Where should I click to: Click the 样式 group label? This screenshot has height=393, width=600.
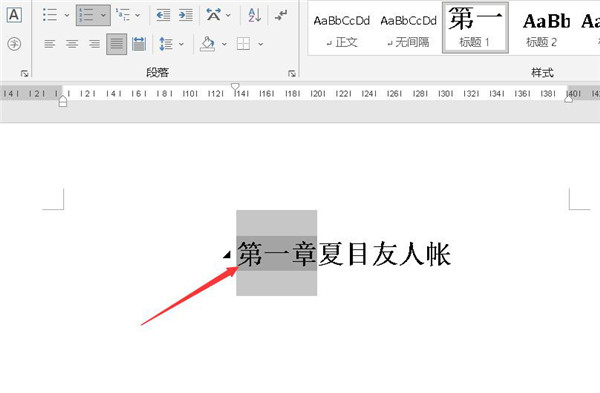[x=542, y=72]
